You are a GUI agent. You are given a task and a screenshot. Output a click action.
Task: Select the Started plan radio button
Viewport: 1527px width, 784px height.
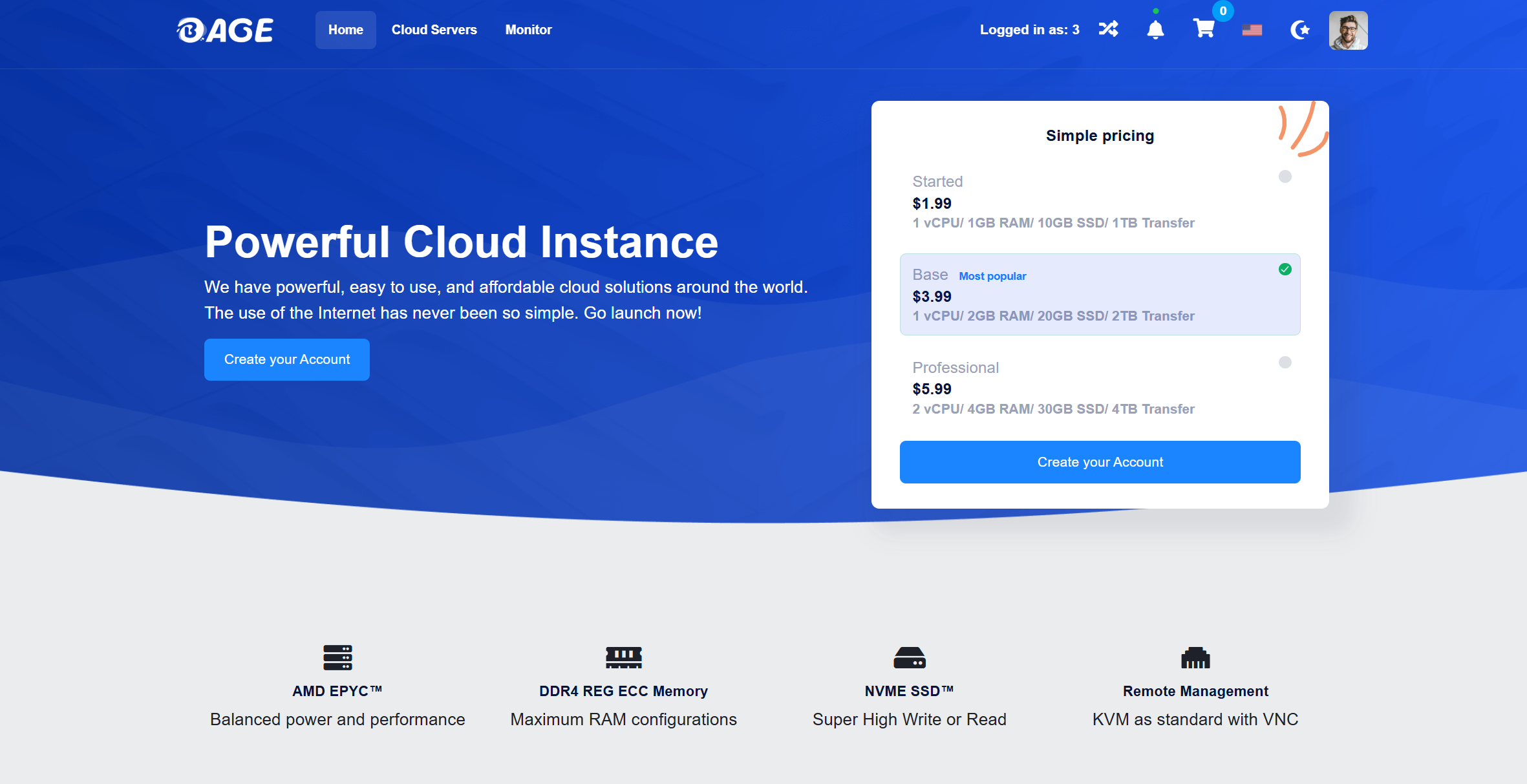click(x=1285, y=176)
